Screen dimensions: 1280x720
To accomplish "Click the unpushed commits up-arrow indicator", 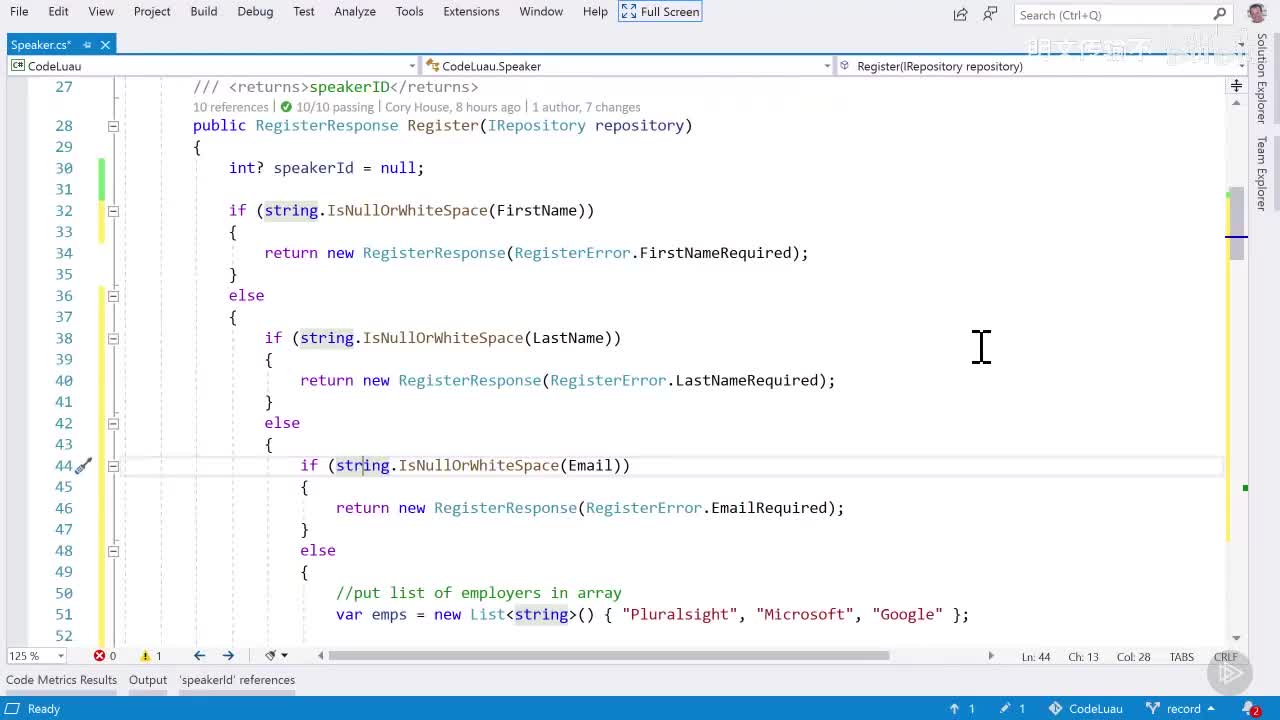I will point(962,708).
